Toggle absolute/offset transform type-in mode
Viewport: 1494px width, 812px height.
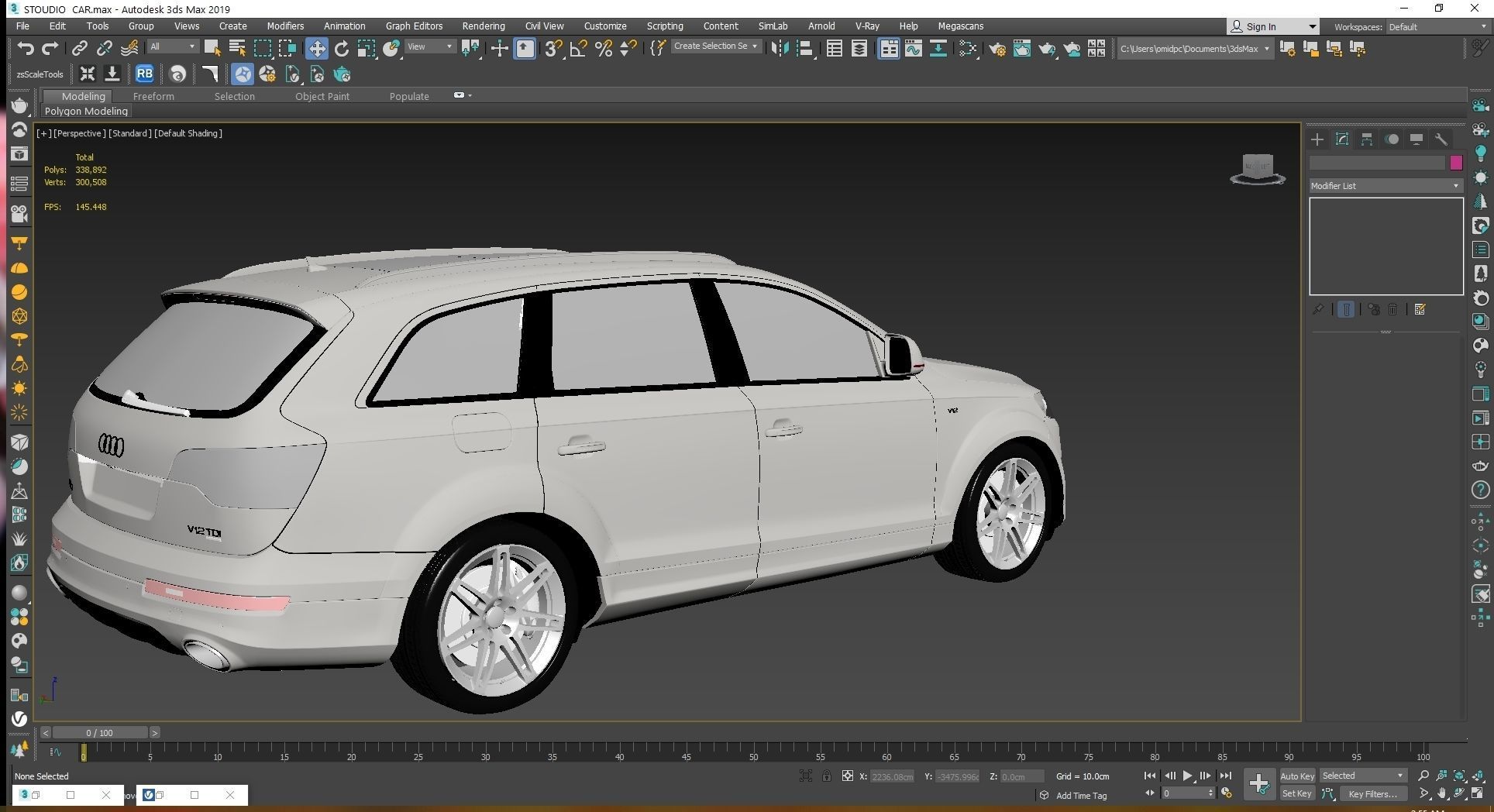click(x=848, y=776)
